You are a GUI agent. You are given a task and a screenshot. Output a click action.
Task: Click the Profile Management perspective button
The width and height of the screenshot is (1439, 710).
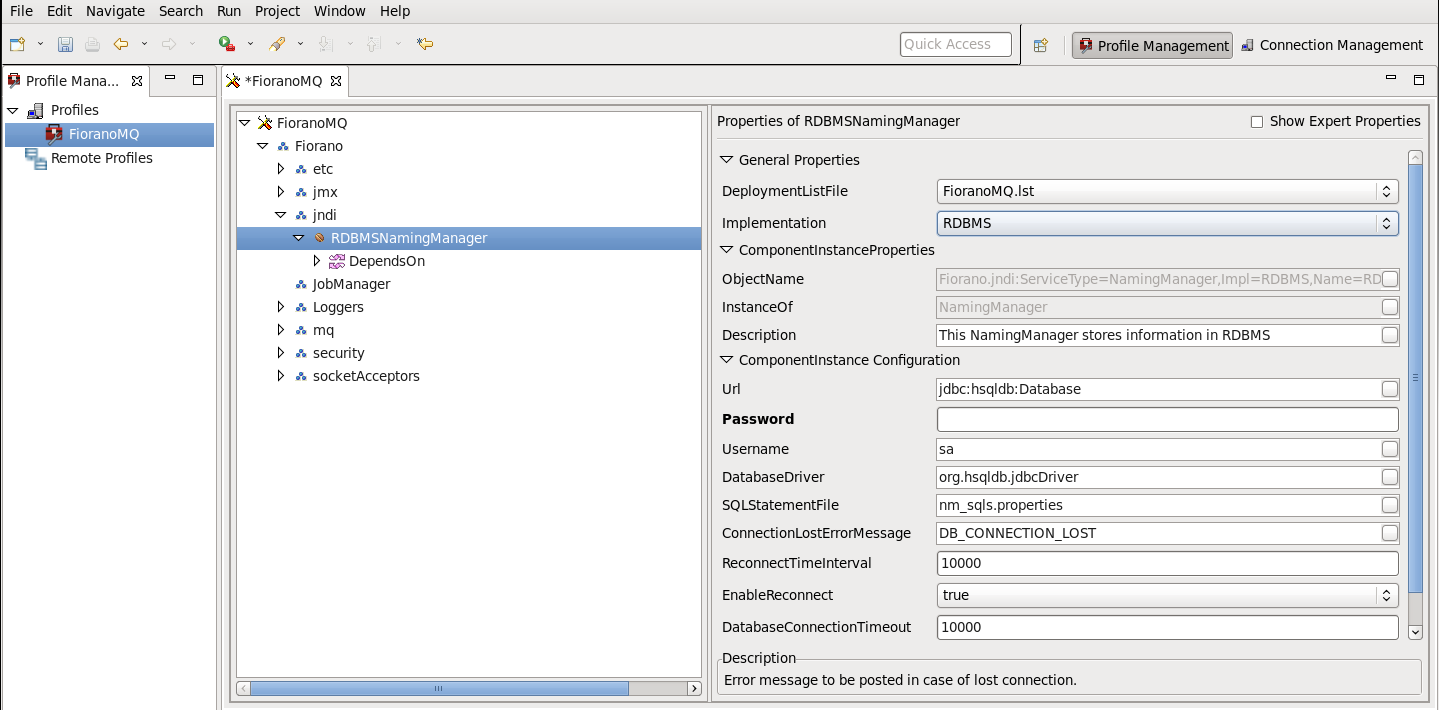(1153, 45)
